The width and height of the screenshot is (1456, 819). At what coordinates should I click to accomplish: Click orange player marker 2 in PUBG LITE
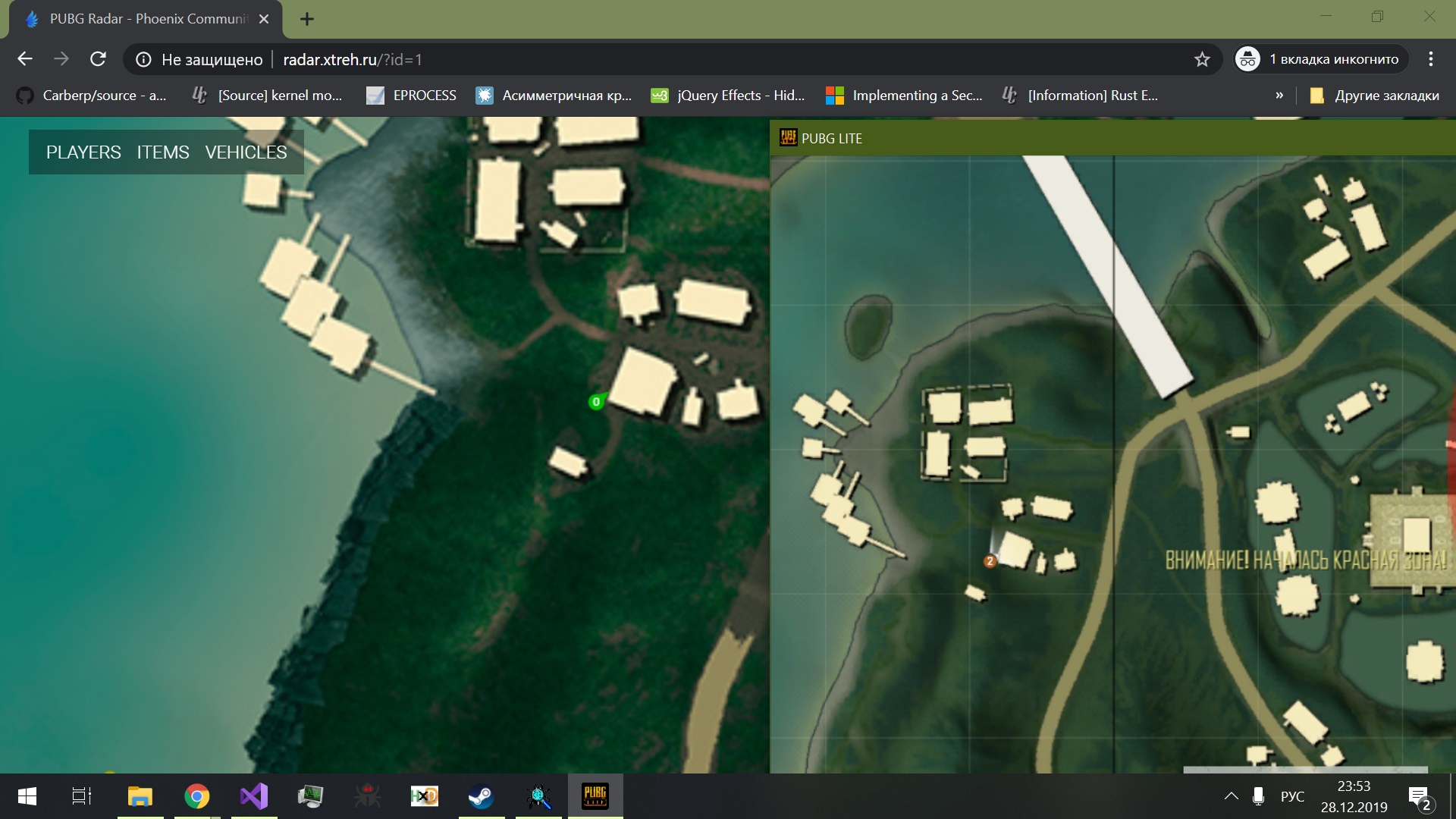(x=990, y=561)
